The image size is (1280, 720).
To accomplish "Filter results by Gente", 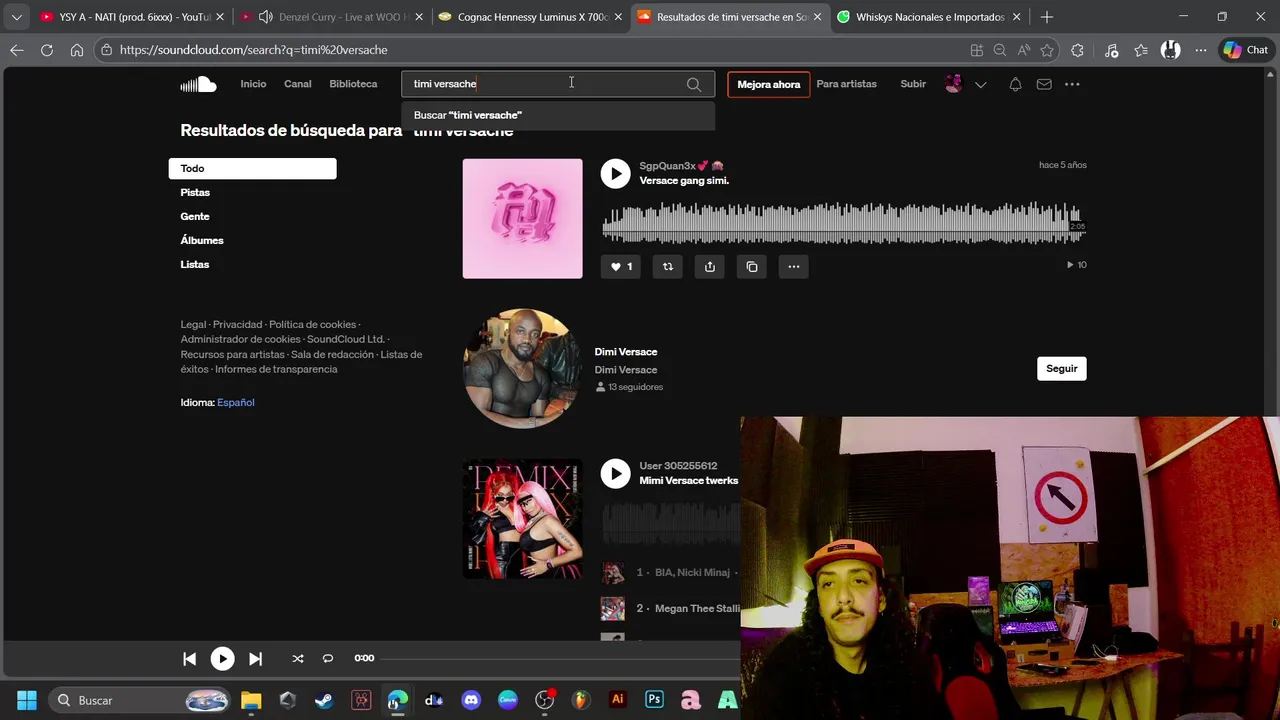I will click(x=195, y=216).
